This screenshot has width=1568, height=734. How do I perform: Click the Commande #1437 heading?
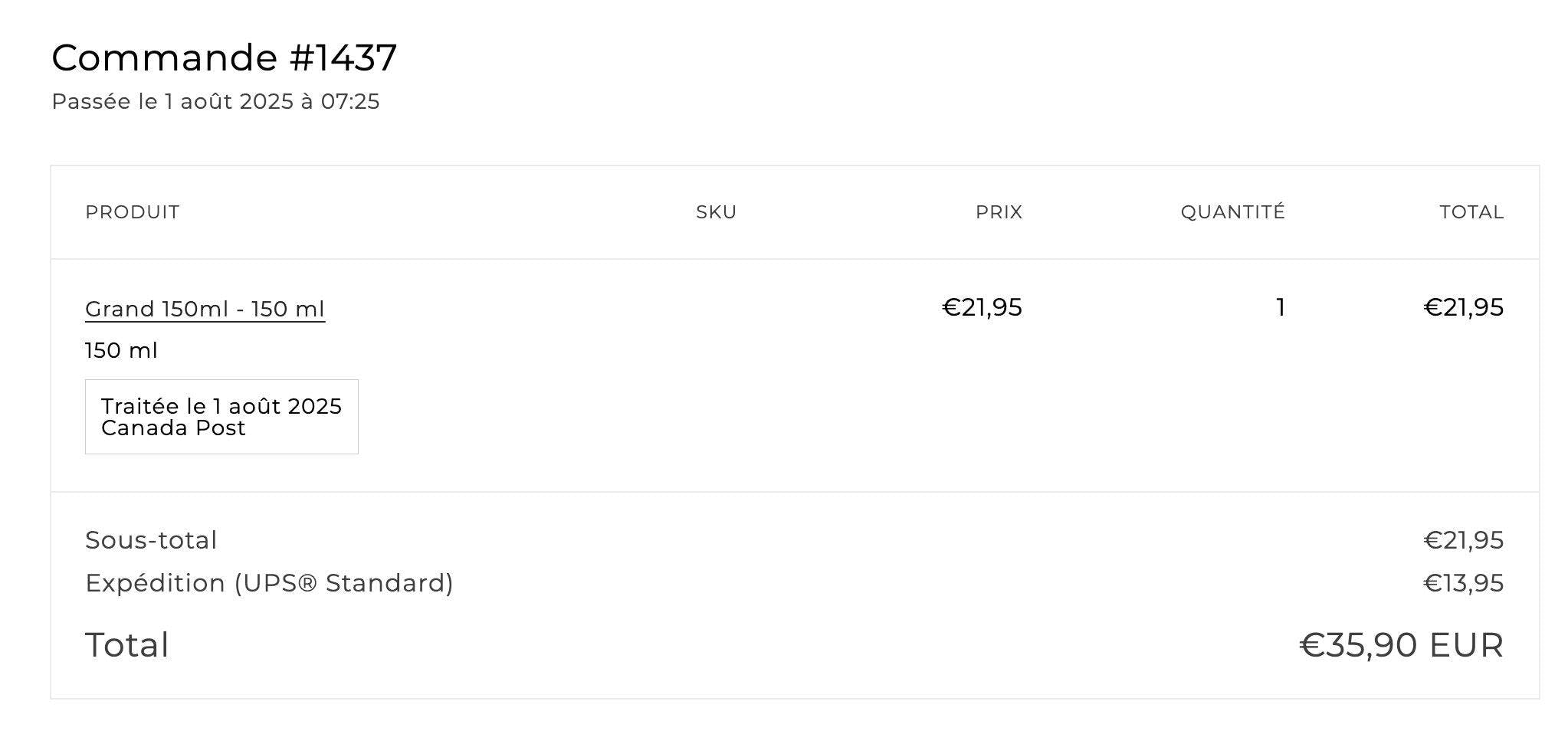224,58
